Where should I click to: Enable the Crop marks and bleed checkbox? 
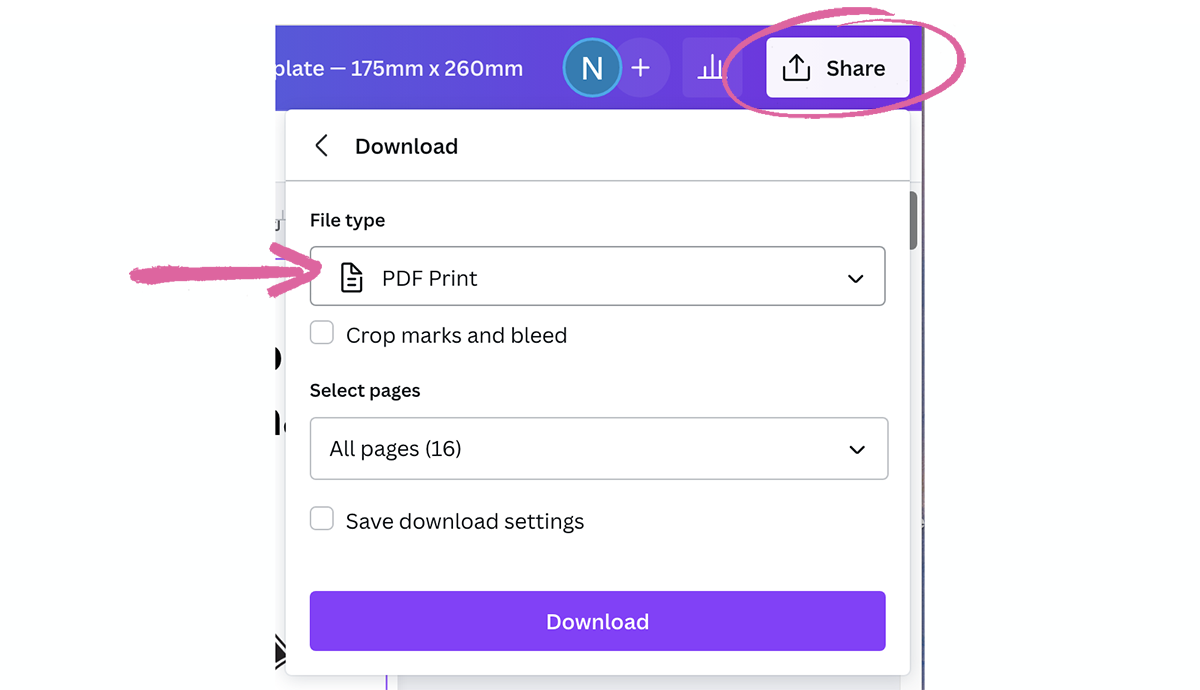click(x=322, y=333)
